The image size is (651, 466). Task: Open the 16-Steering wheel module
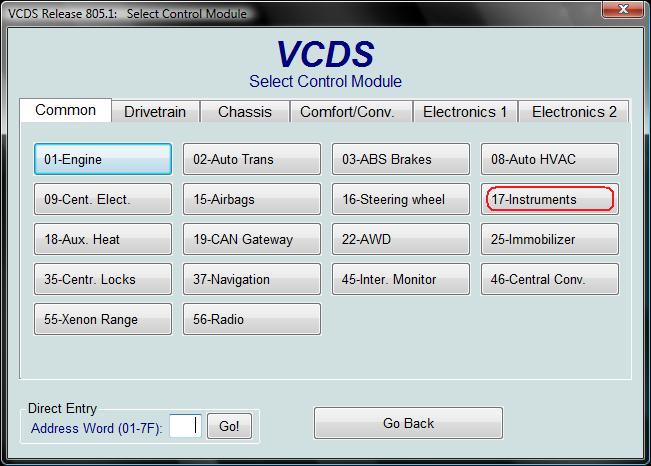(x=401, y=199)
